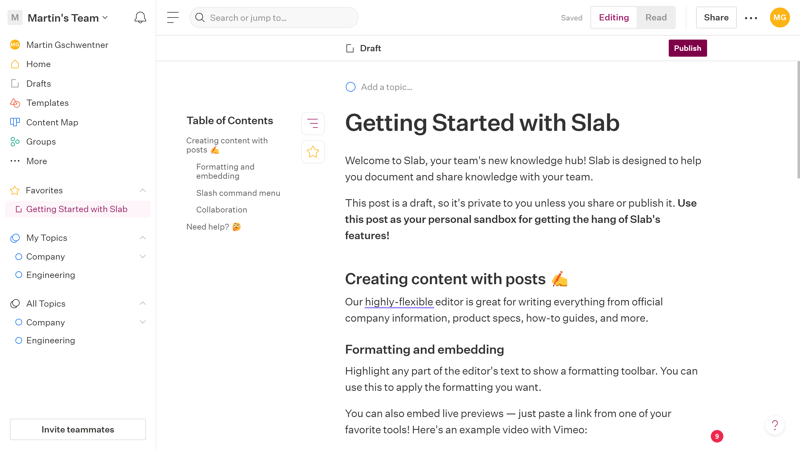The width and height of the screenshot is (800, 450).
Task: Open Drafts in the sidebar
Action: click(38, 84)
